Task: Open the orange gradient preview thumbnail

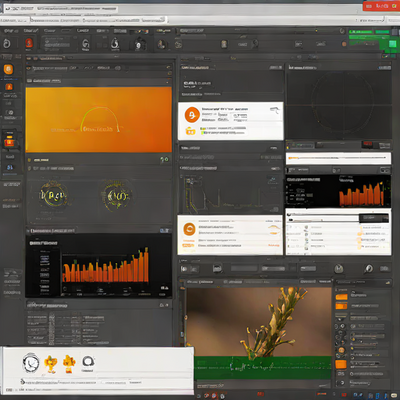Action: [99, 120]
